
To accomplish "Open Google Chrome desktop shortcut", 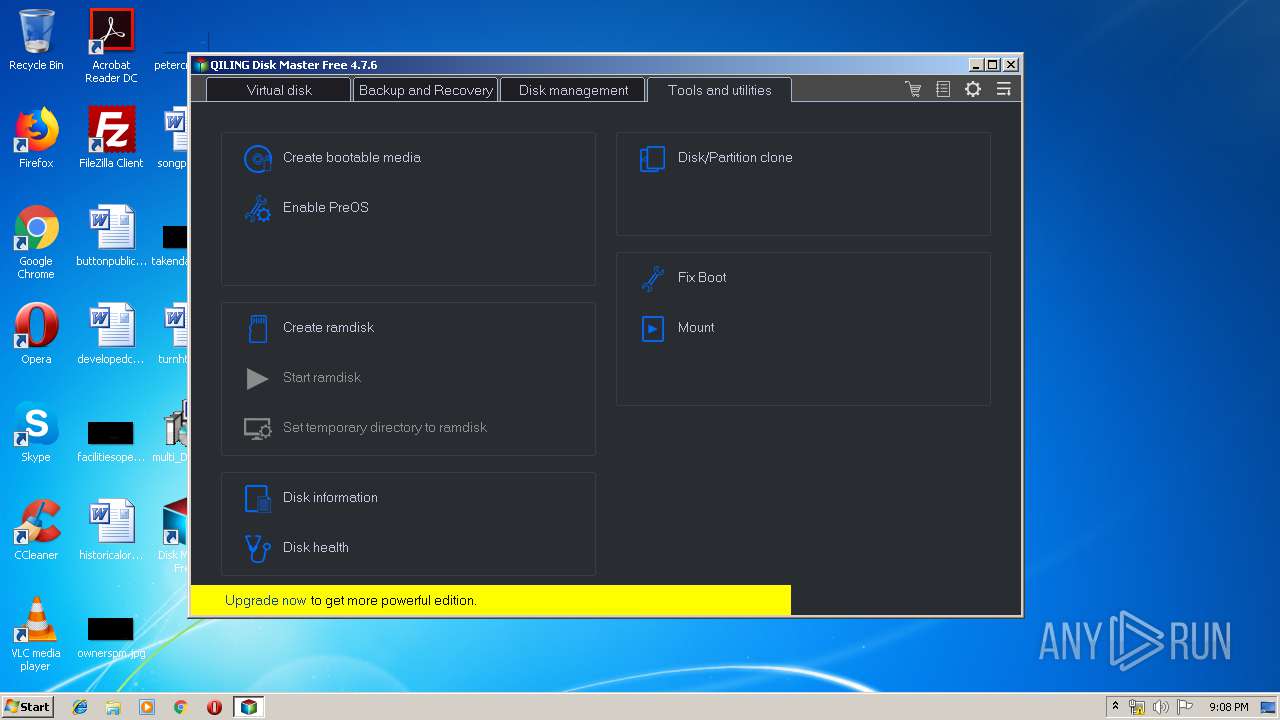I will tap(36, 242).
